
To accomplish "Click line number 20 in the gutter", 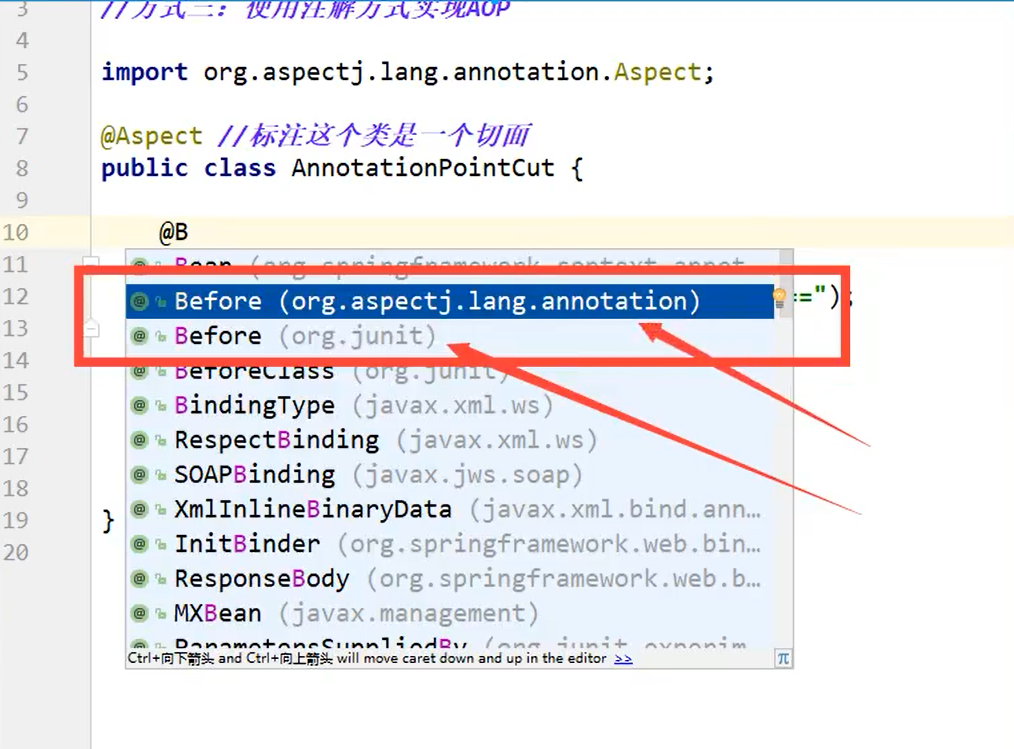I will pyautogui.click(x=16, y=552).
